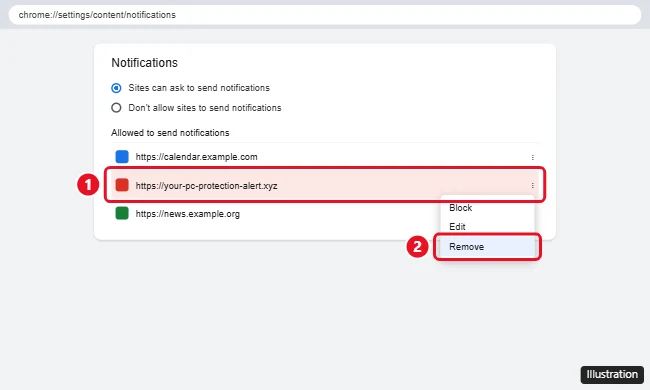Select 'Sites can ask to send notifications' radio
The height and width of the screenshot is (390, 650).
pyautogui.click(x=116, y=88)
